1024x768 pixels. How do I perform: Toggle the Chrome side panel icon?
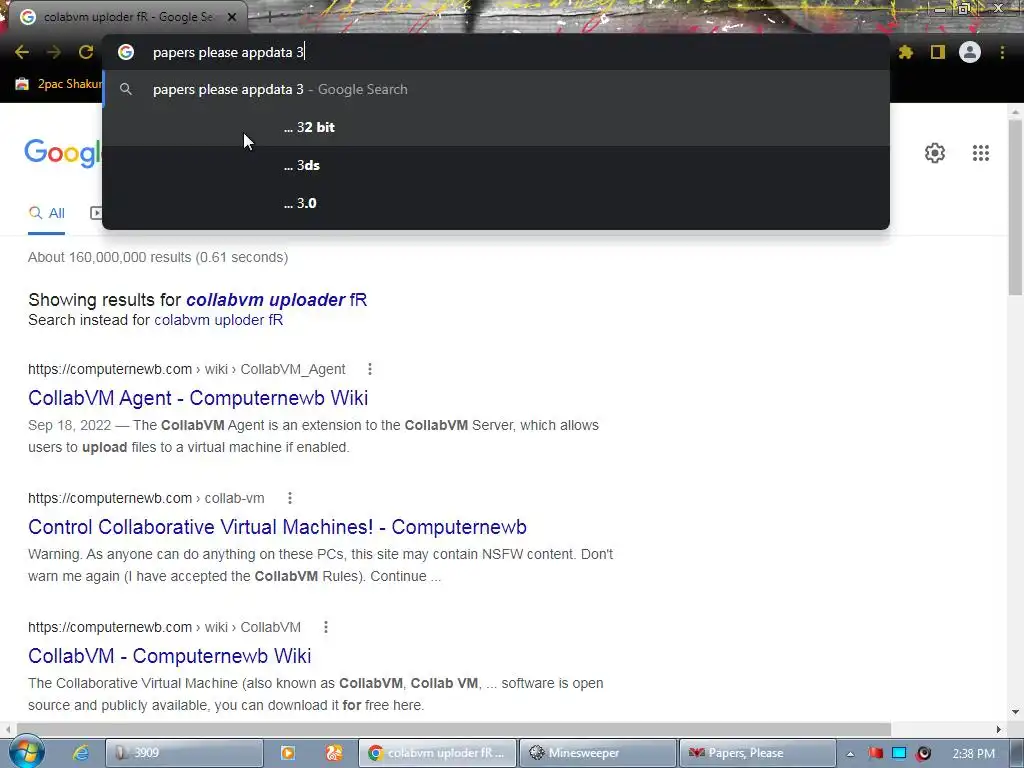pos(938,52)
